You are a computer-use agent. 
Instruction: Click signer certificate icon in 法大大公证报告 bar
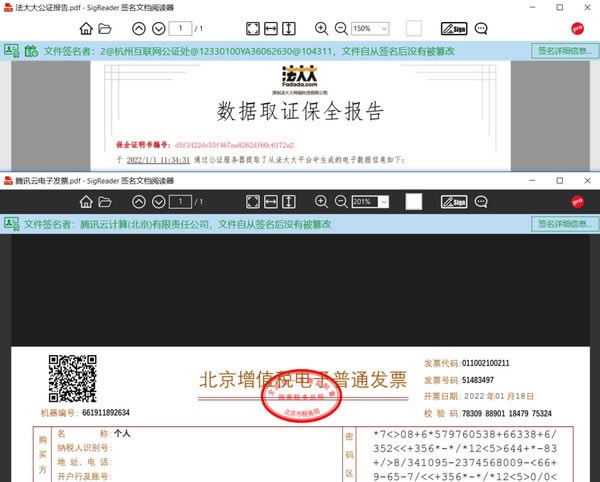coord(11,51)
